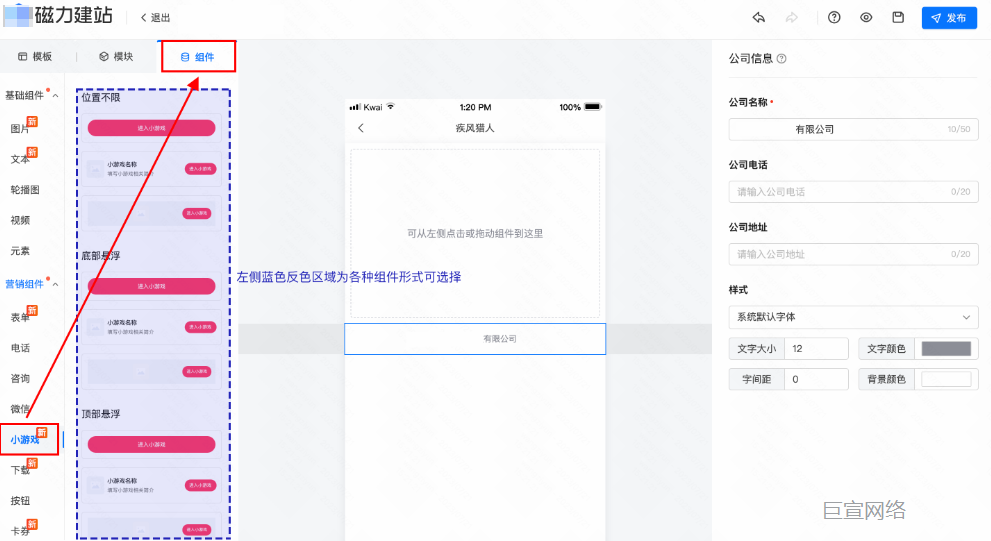Click the save disk icon
The height and width of the screenshot is (541, 991).
click(x=898, y=18)
